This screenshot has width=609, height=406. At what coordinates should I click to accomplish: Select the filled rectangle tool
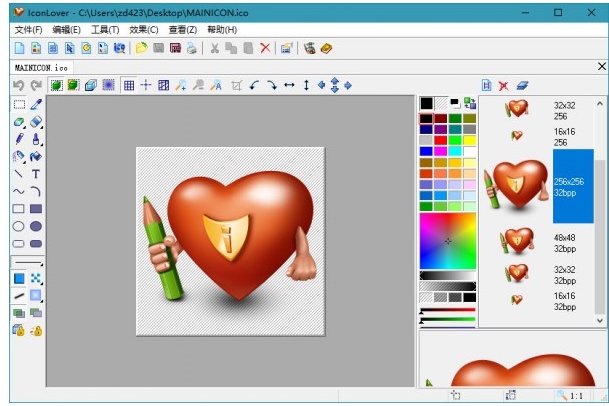[x=36, y=209]
